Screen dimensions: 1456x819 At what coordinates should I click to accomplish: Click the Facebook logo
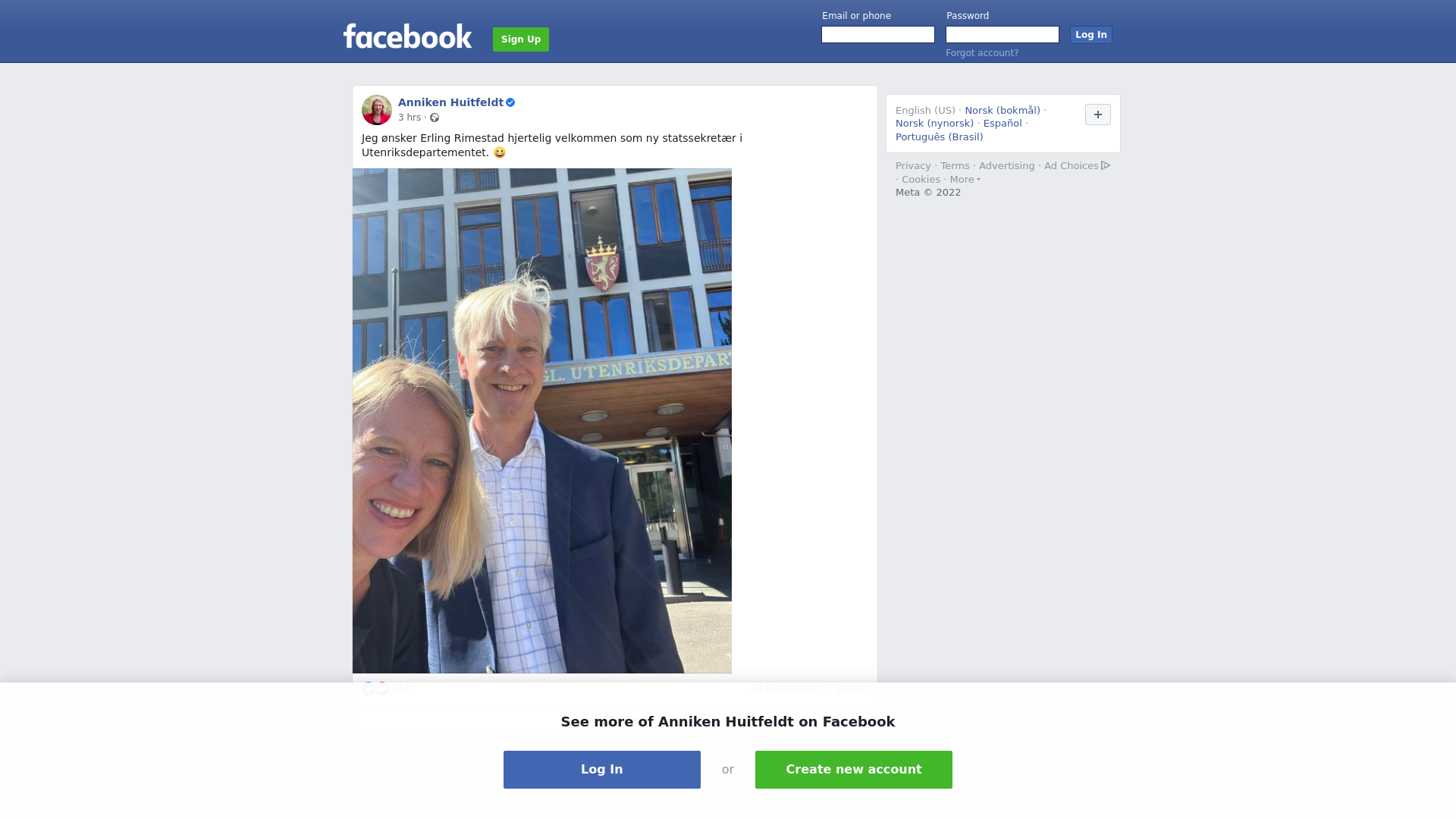pos(407,36)
